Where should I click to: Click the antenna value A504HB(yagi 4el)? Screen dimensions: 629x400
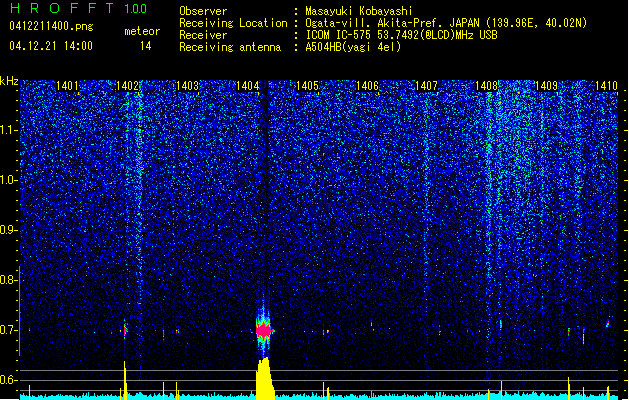click(x=353, y=47)
